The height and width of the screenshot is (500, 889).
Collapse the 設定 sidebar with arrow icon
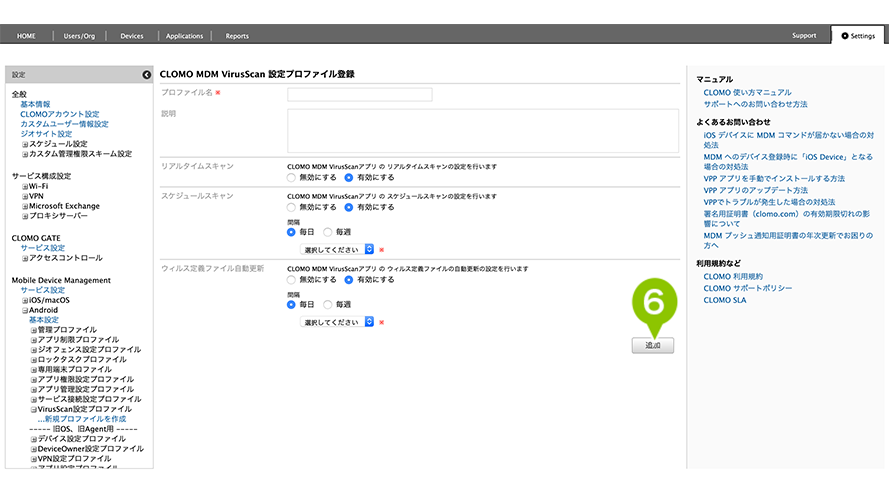point(146,75)
